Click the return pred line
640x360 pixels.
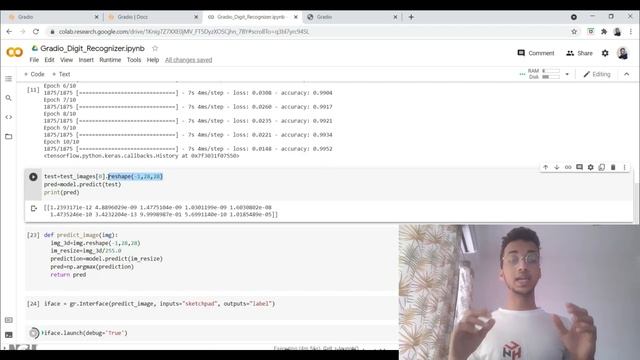(68, 275)
